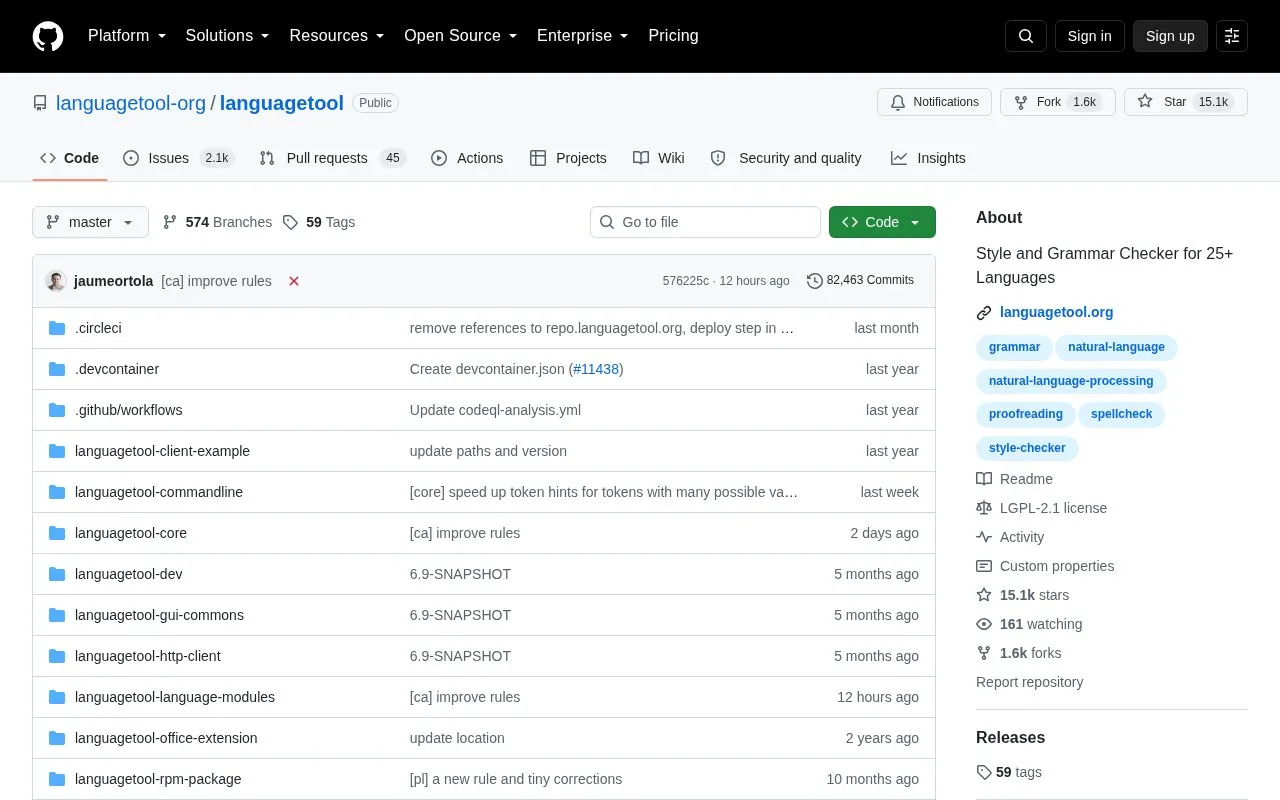Expand the Resources menu
The height and width of the screenshot is (800, 1280).
pyautogui.click(x=337, y=36)
